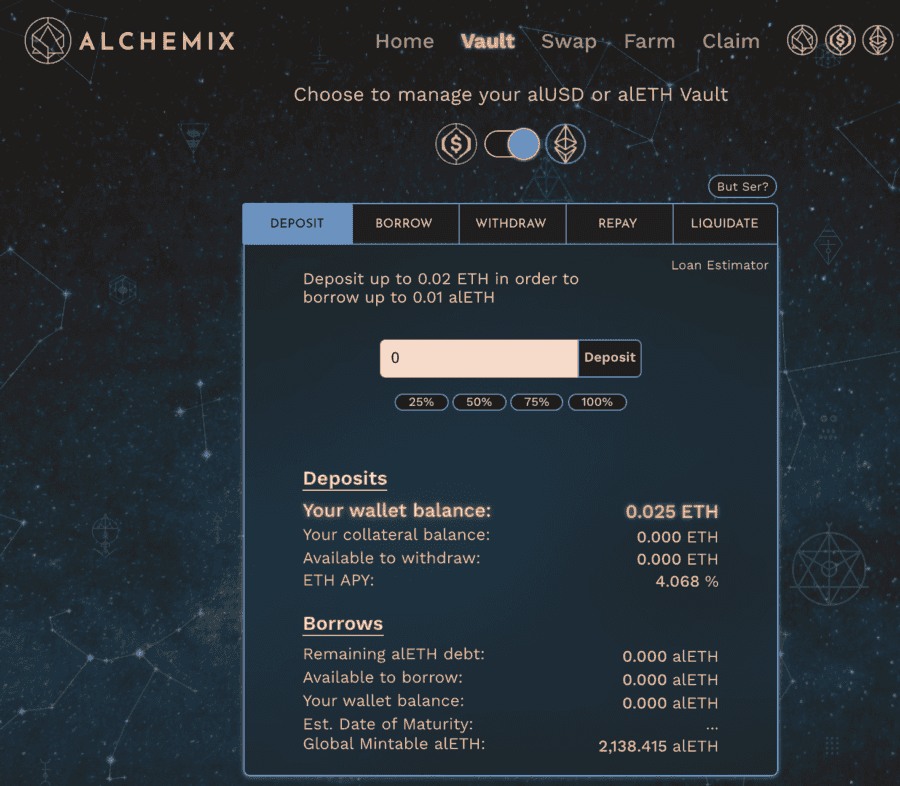This screenshot has height=786, width=900.
Task: Open the Loan Estimator link
Action: pyautogui.click(x=719, y=265)
